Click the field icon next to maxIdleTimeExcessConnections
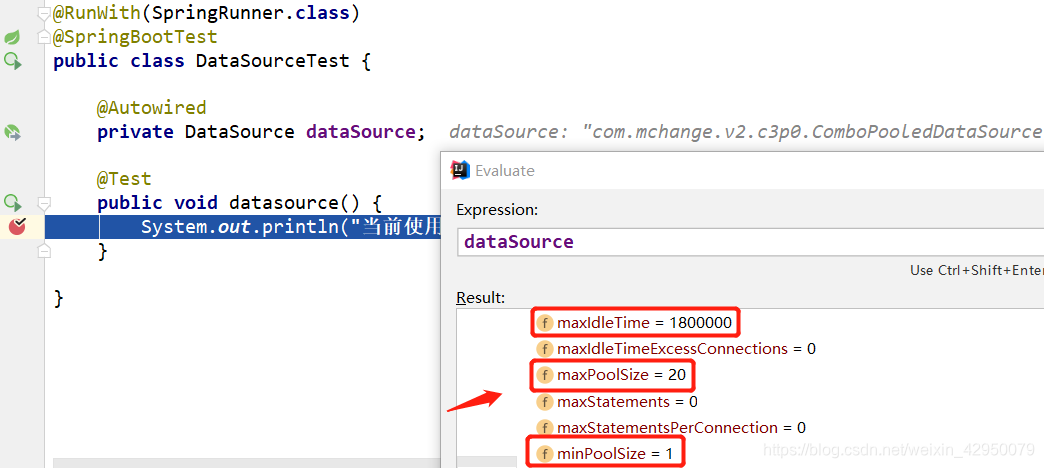Viewport: 1044px width, 468px height. point(545,349)
